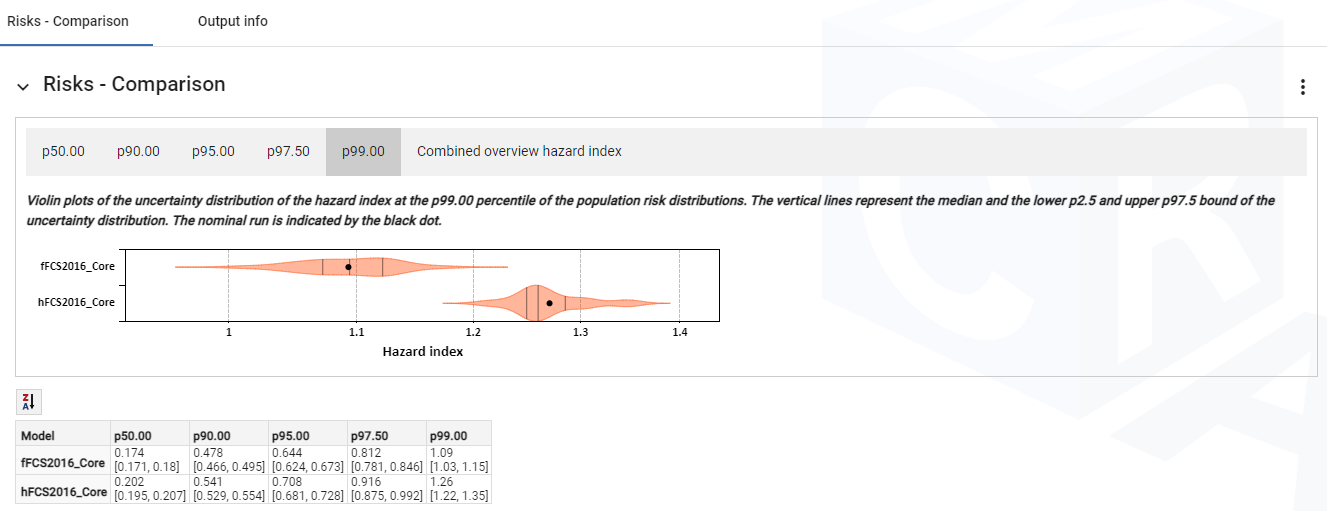Open Combined overview hazard index tab
This screenshot has height=511, width=1327.
coord(519,152)
